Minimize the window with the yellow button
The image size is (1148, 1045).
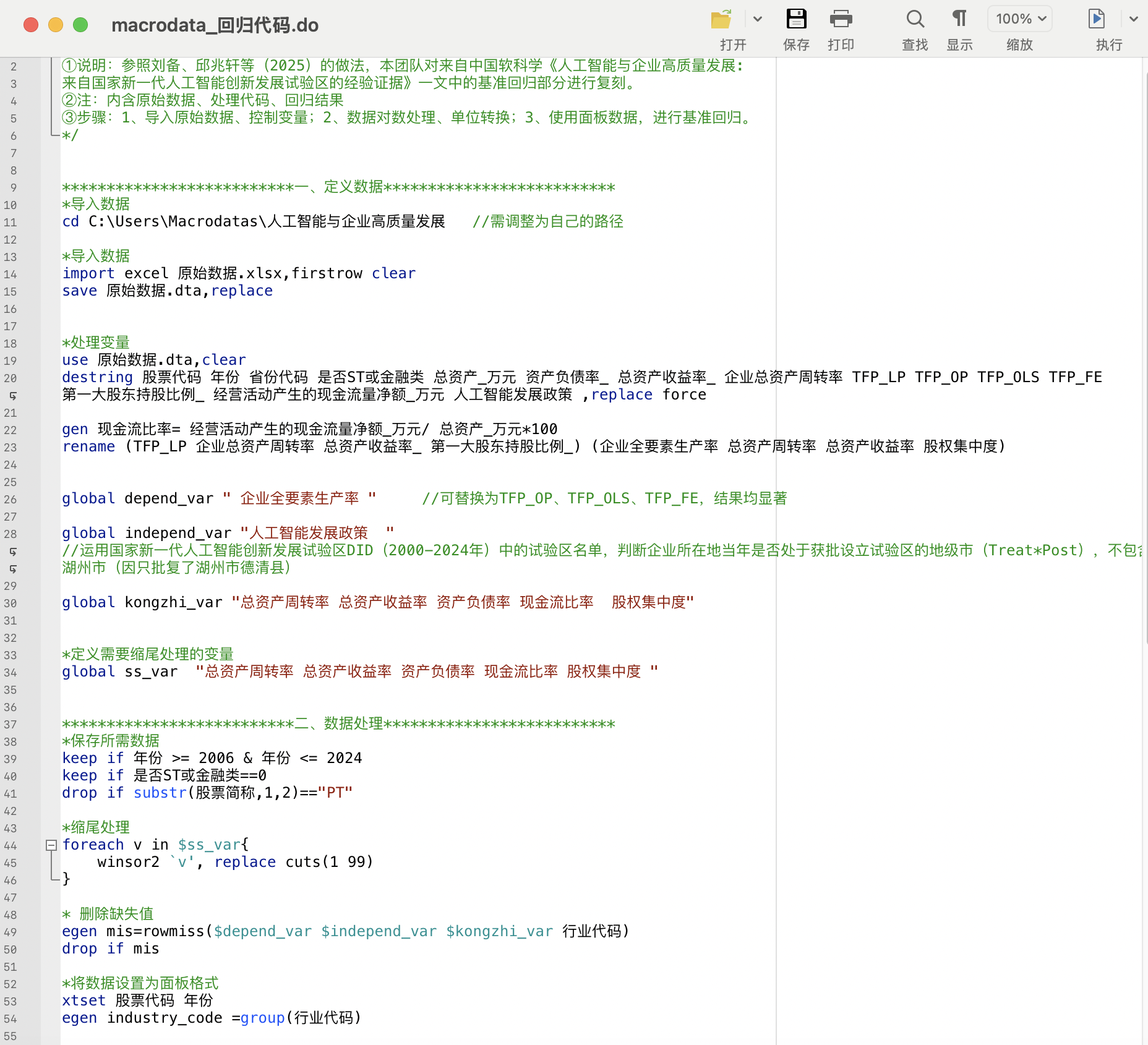(56, 25)
